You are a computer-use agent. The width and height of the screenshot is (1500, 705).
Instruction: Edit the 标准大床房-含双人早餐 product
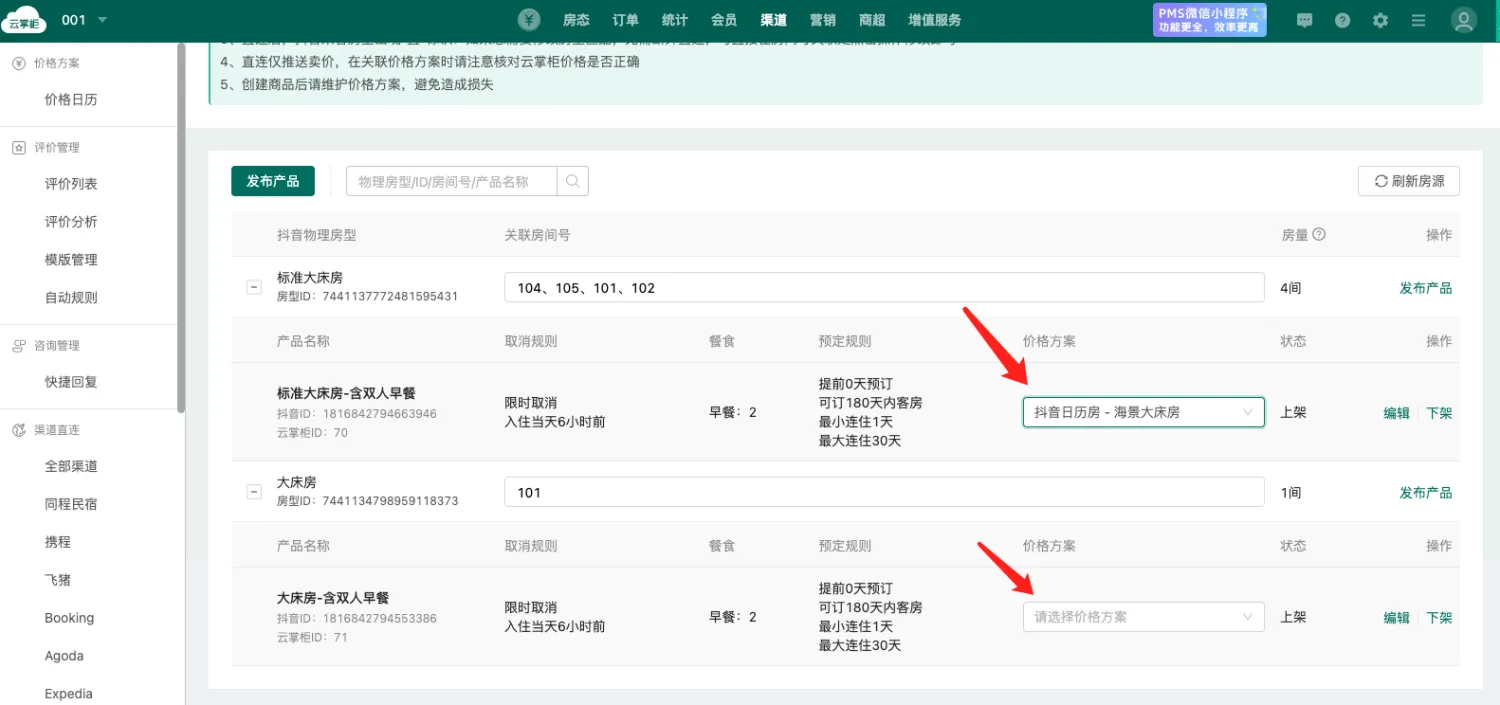point(1397,413)
